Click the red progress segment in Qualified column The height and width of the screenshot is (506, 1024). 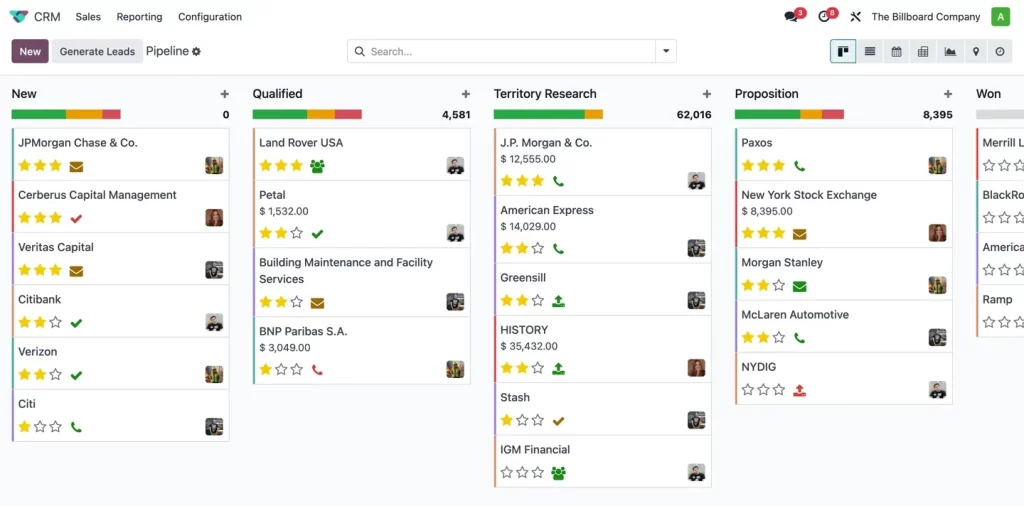[x=348, y=114]
